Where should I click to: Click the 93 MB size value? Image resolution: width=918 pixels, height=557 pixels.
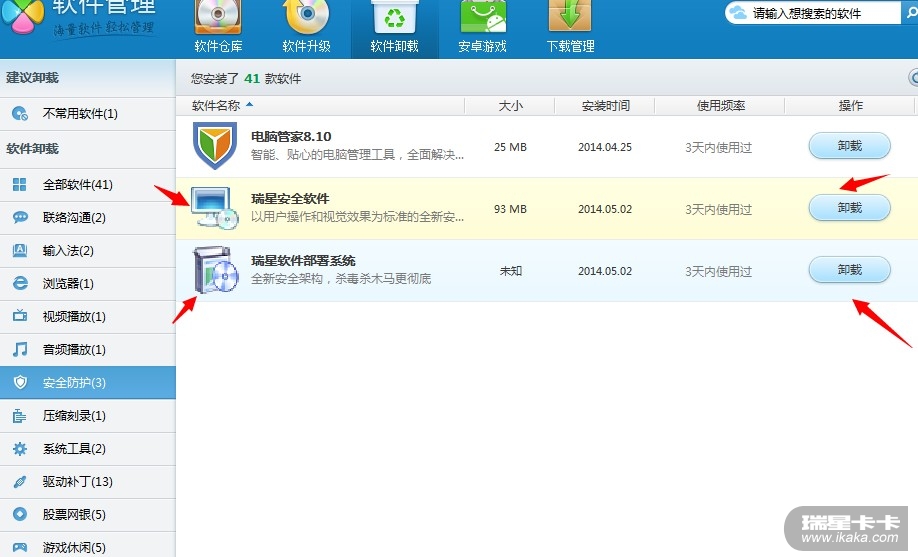click(x=510, y=209)
